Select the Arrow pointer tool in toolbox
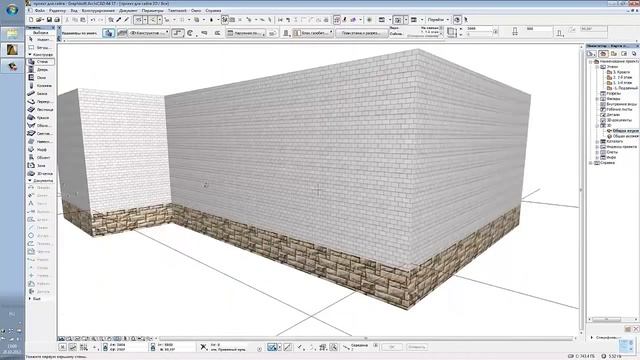640x360 pixels. pos(40,40)
